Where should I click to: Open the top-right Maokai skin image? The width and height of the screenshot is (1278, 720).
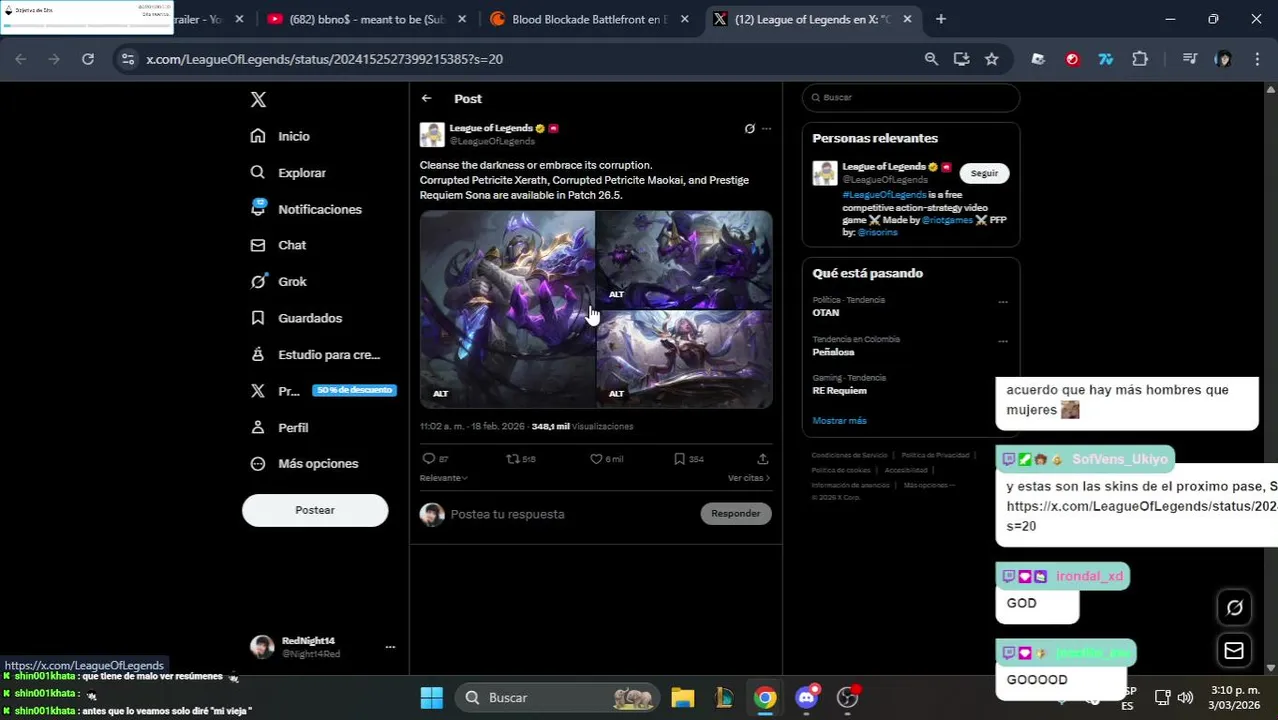tap(684, 259)
